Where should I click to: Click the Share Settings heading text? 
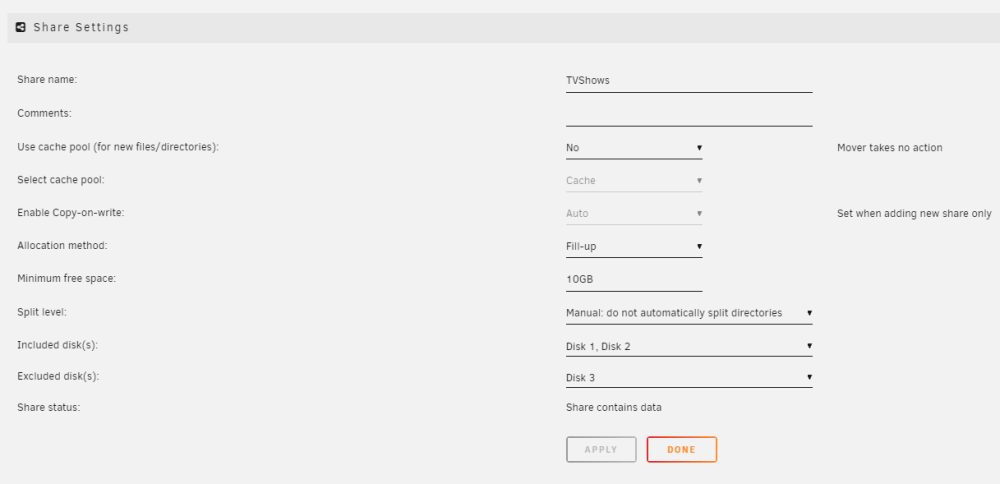tap(81, 27)
